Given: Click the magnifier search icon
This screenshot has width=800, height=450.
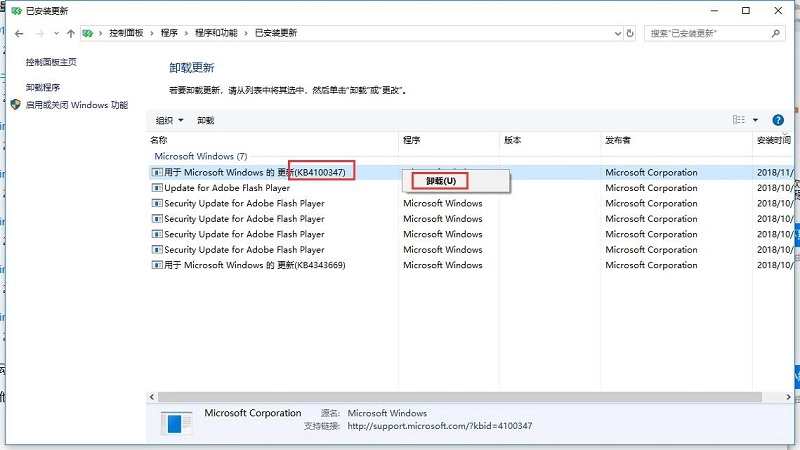Looking at the screenshot, I should click(x=776, y=33).
